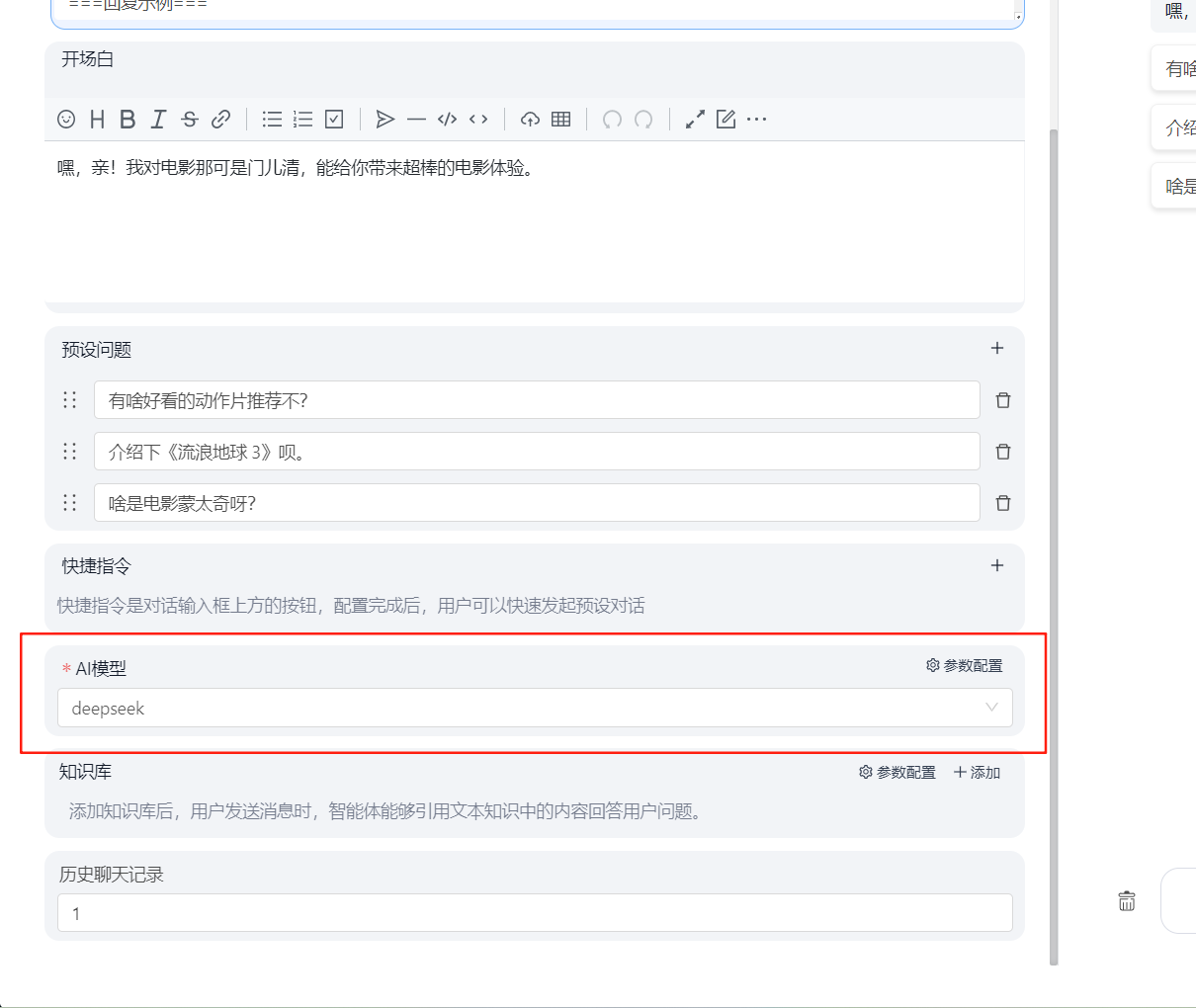Insert a hyperlink via link icon
The height and width of the screenshot is (1008, 1196).
(x=221, y=120)
